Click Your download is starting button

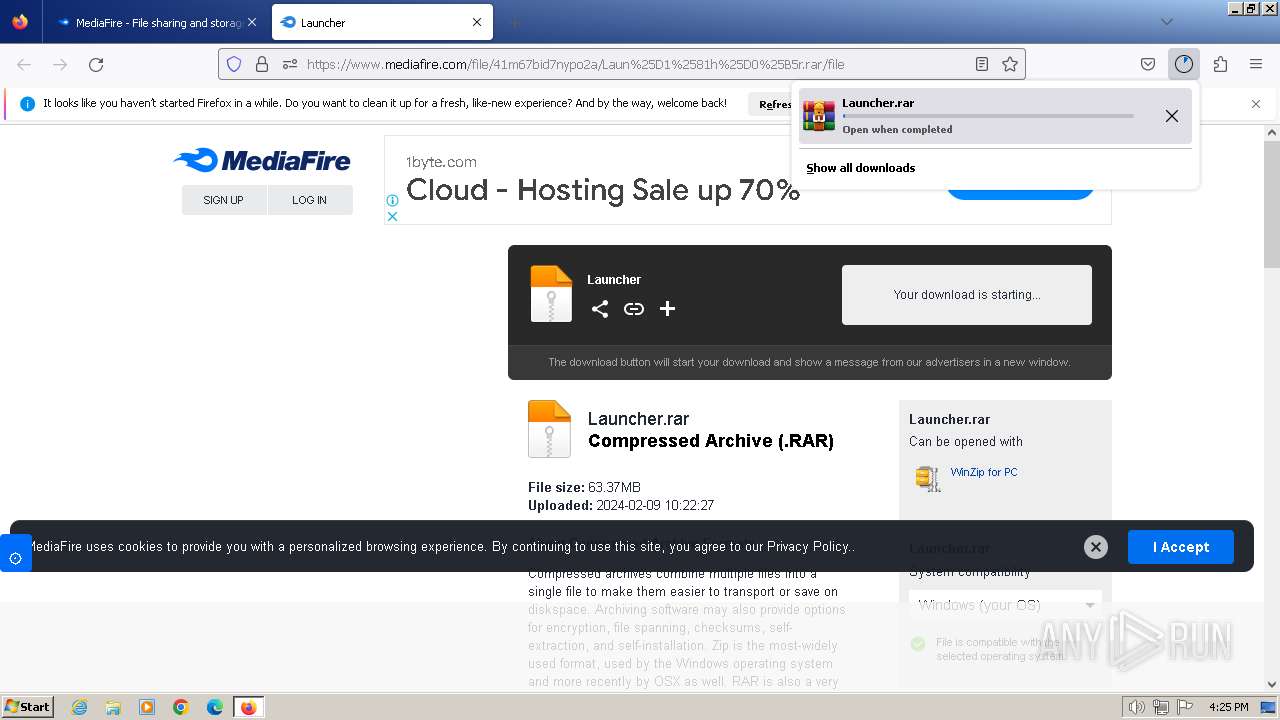967,295
